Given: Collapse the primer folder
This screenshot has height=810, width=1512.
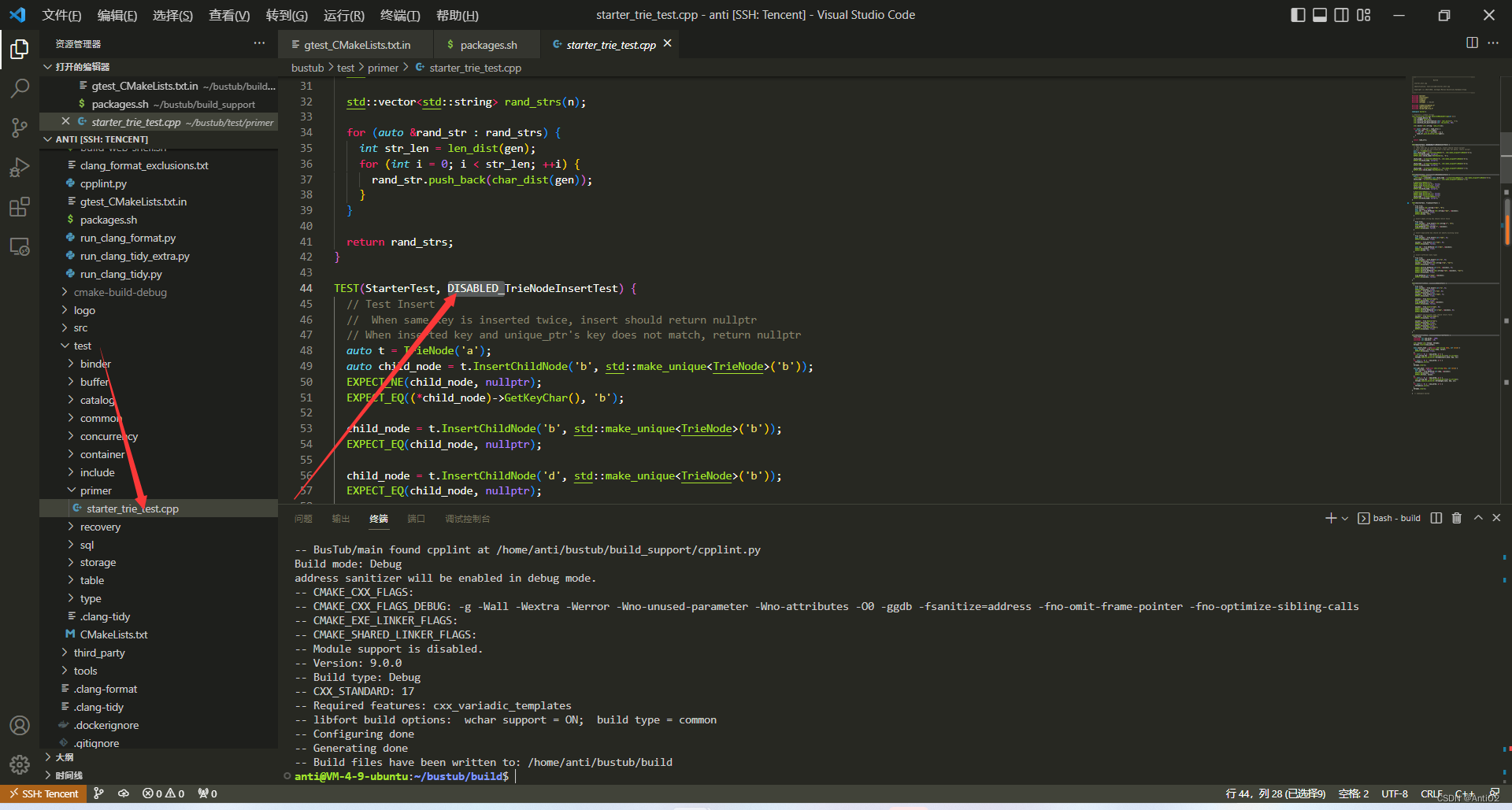Looking at the screenshot, I should [95, 490].
